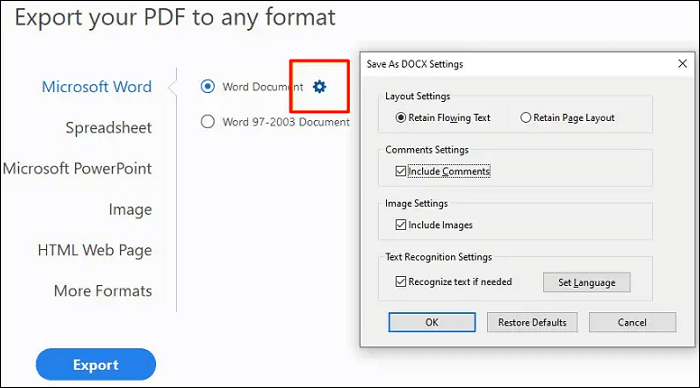Click the blue Export button
The image size is (700, 388).
[96, 364]
